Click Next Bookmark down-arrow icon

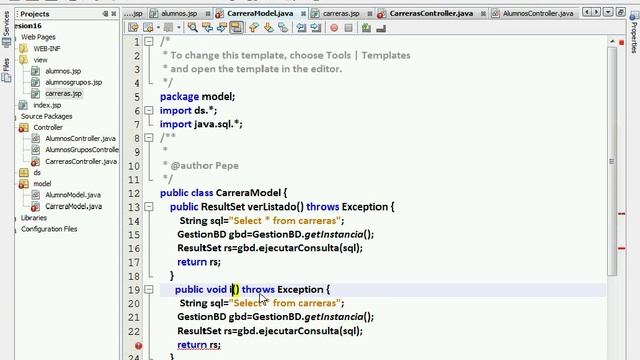269,28
